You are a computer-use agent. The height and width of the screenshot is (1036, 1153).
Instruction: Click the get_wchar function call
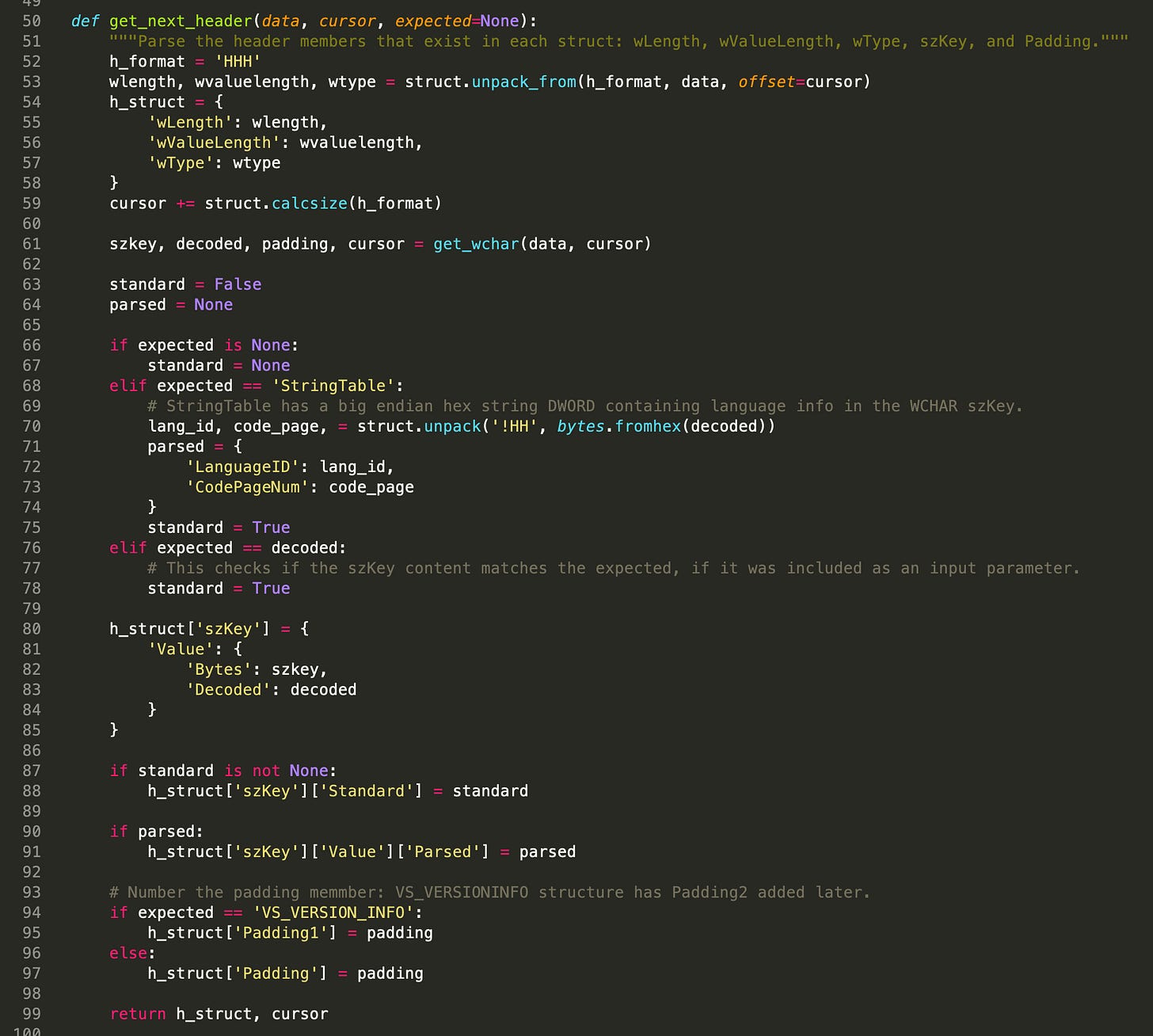476,244
